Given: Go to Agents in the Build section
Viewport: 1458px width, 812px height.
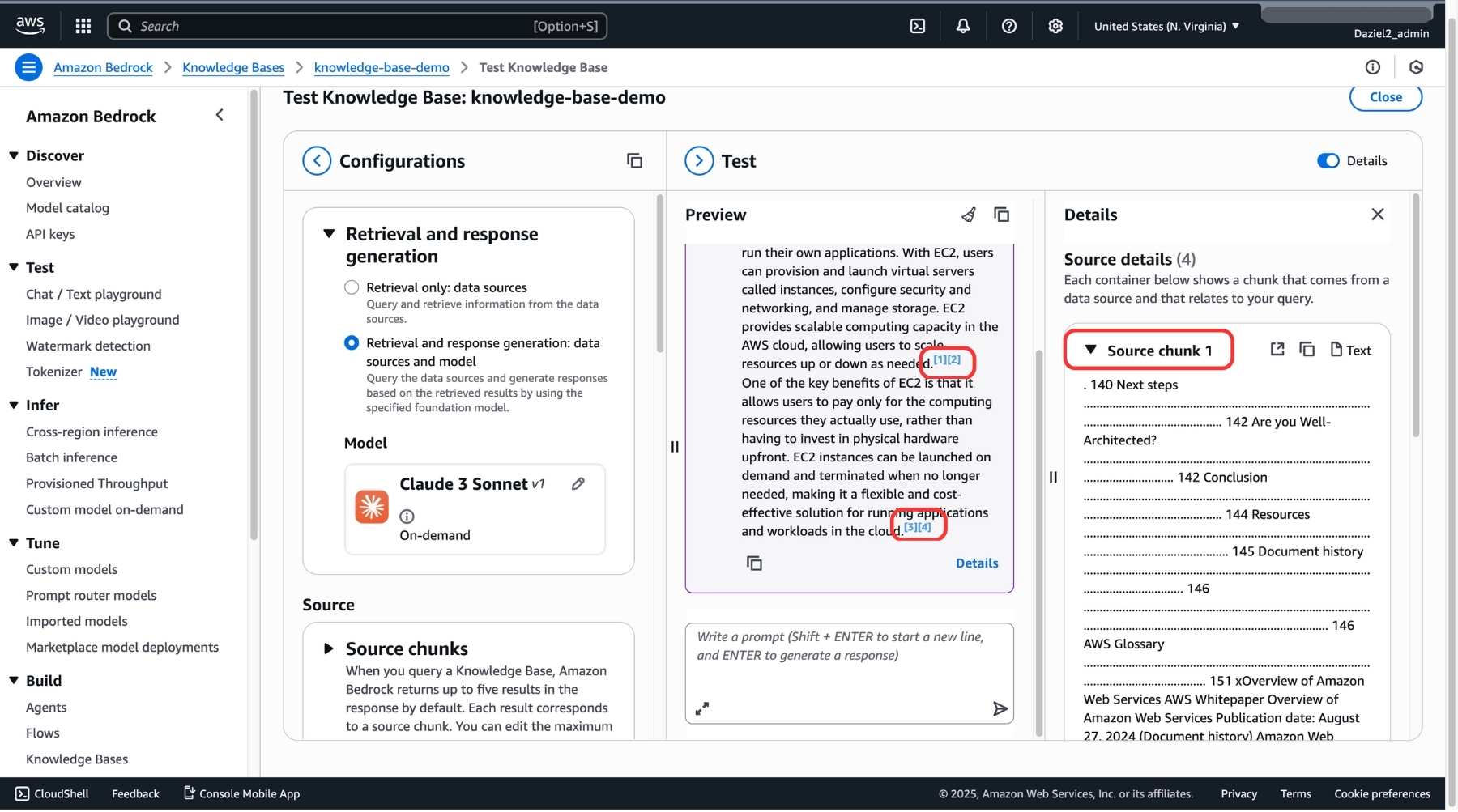Looking at the screenshot, I should (x=46, y=708).
